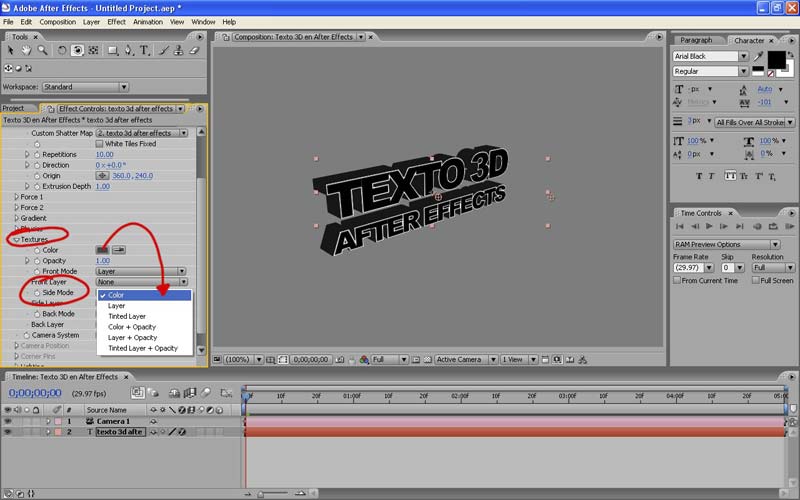Toggle the Color property stopwatch
Image resolution: width=800 pixels, height=500 pixels.
[37, 250]
